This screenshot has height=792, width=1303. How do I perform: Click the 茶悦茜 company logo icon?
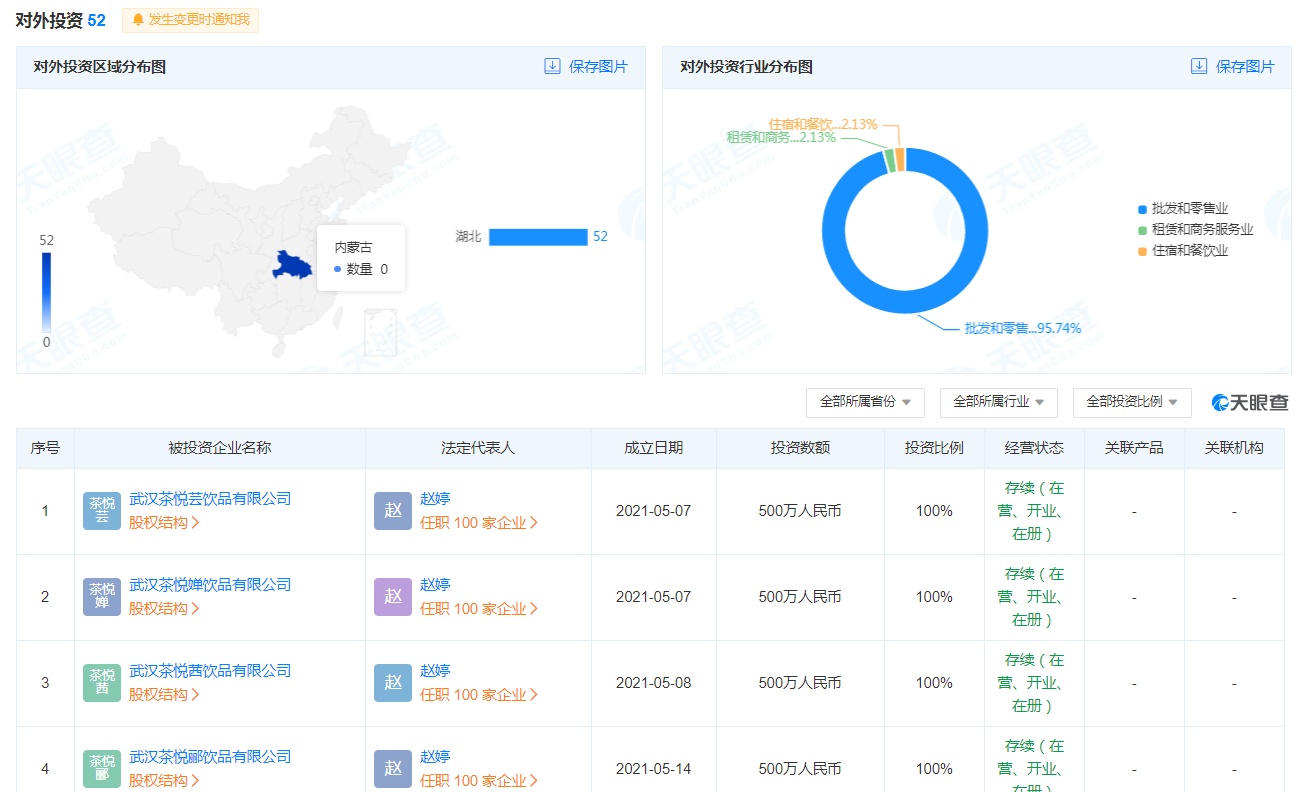[102, 683]
